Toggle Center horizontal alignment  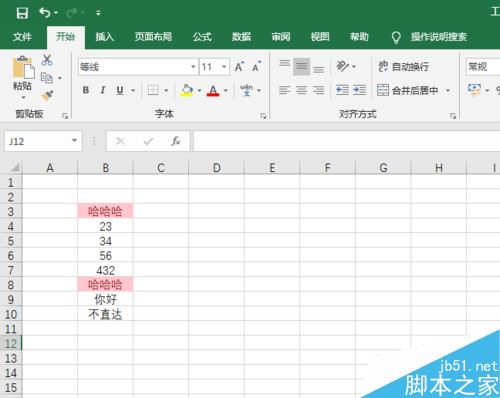click(301, 90)
